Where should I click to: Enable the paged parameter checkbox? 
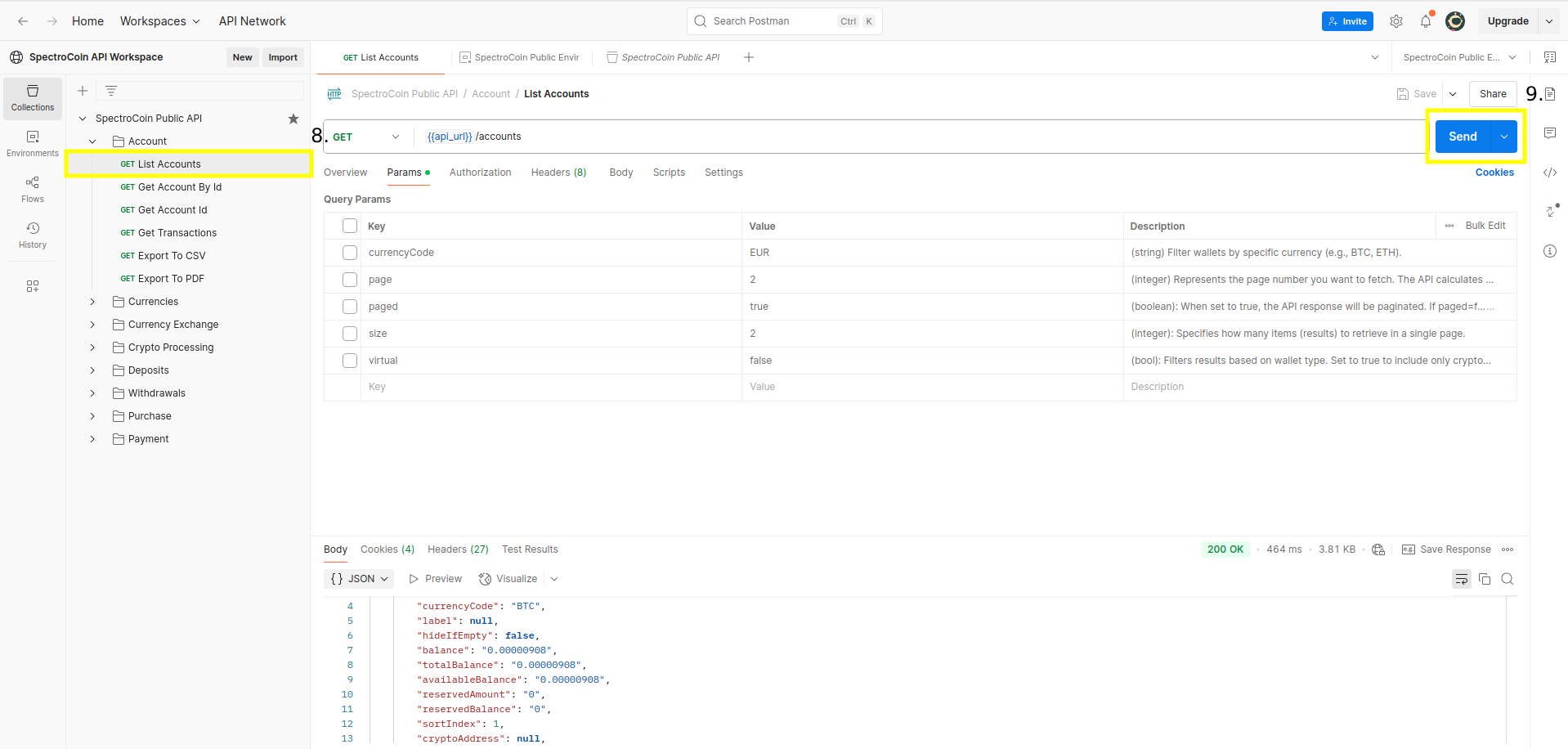(x=350, y=307)
